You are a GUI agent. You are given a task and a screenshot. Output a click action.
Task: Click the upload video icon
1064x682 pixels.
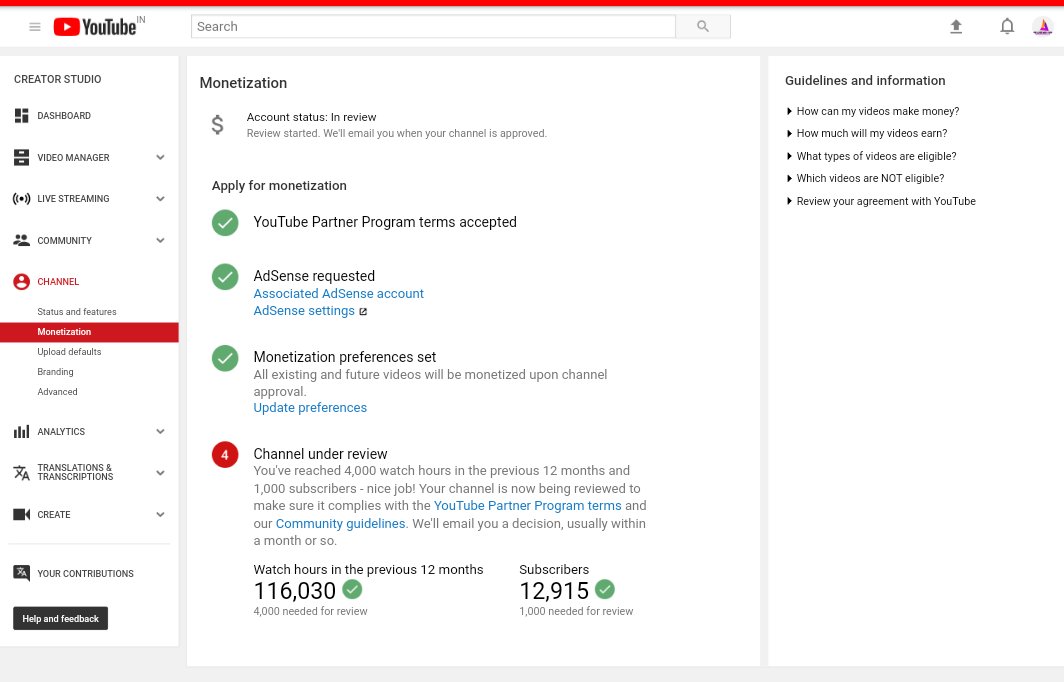pyautogui.click(x=956, y=26)
